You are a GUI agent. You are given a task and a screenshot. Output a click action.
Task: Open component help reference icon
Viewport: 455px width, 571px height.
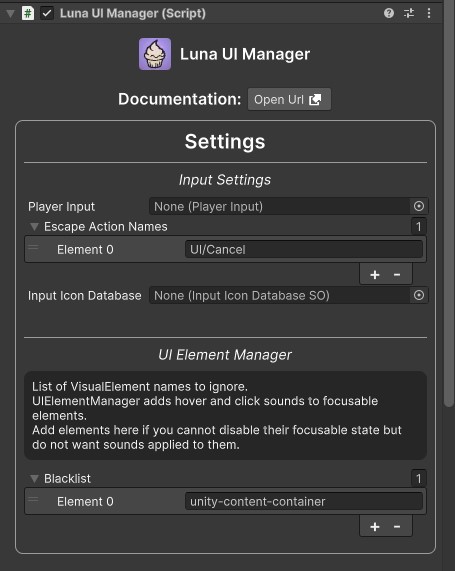tap(389, 13)
